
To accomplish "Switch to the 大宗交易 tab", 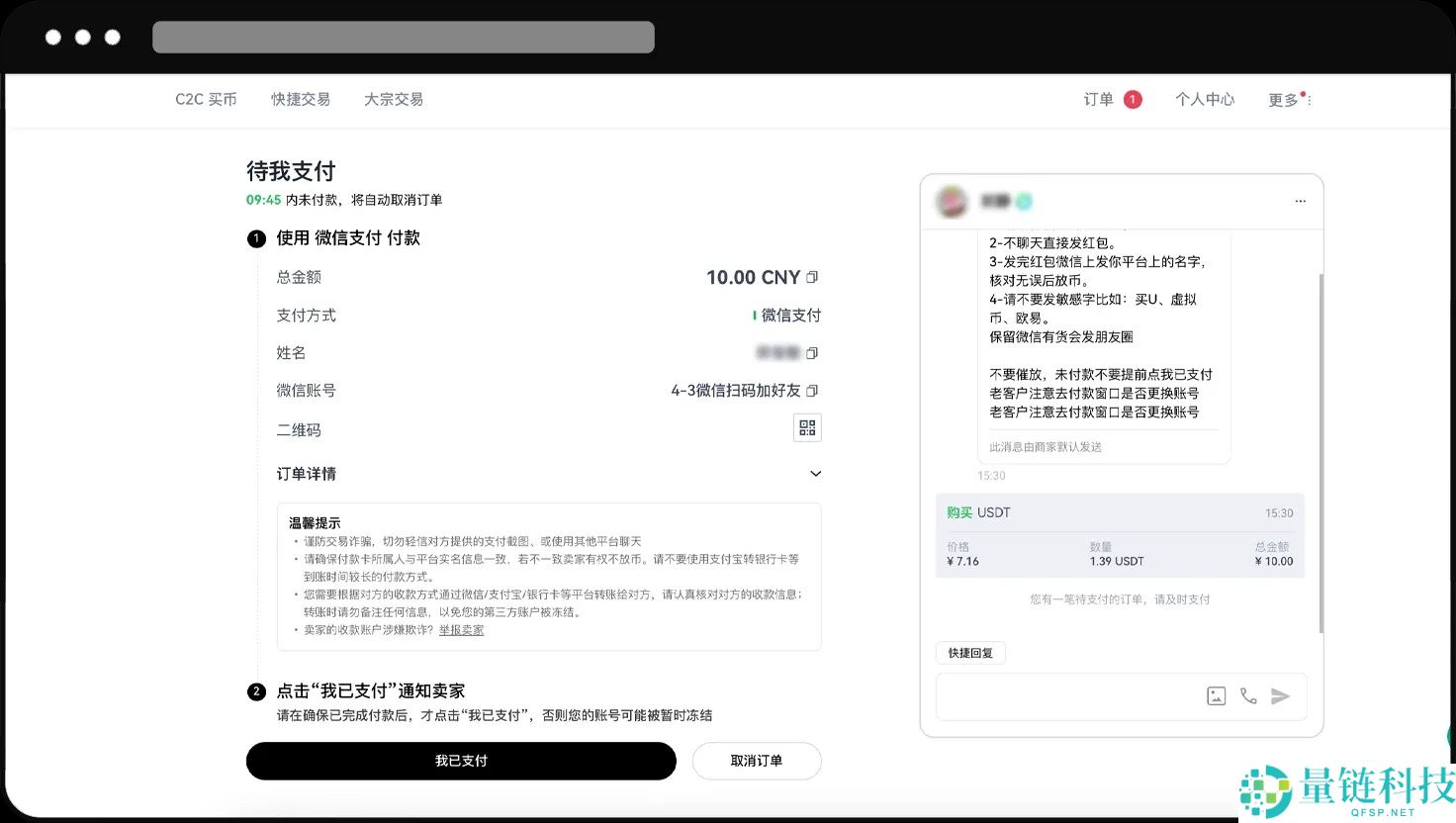I will point(393,99).
